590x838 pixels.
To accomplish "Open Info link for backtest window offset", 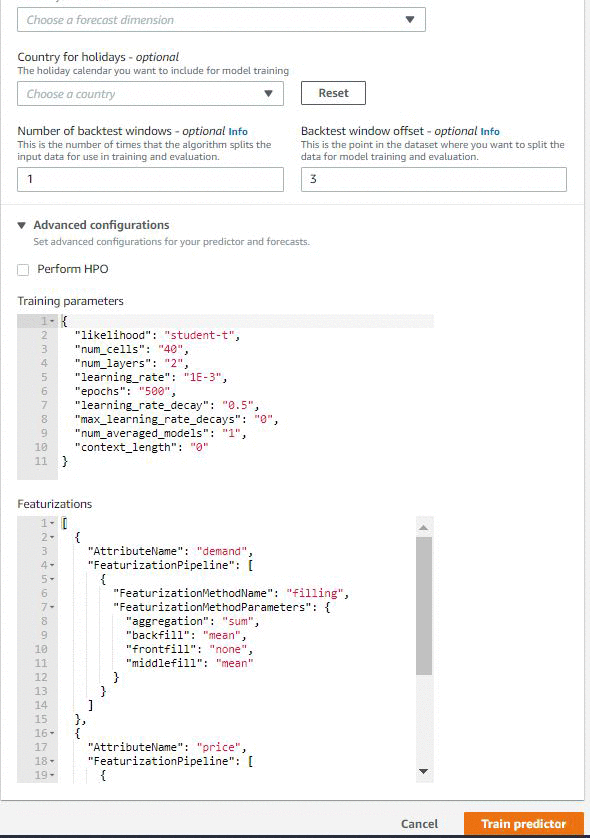I will [x=490, y=131].
